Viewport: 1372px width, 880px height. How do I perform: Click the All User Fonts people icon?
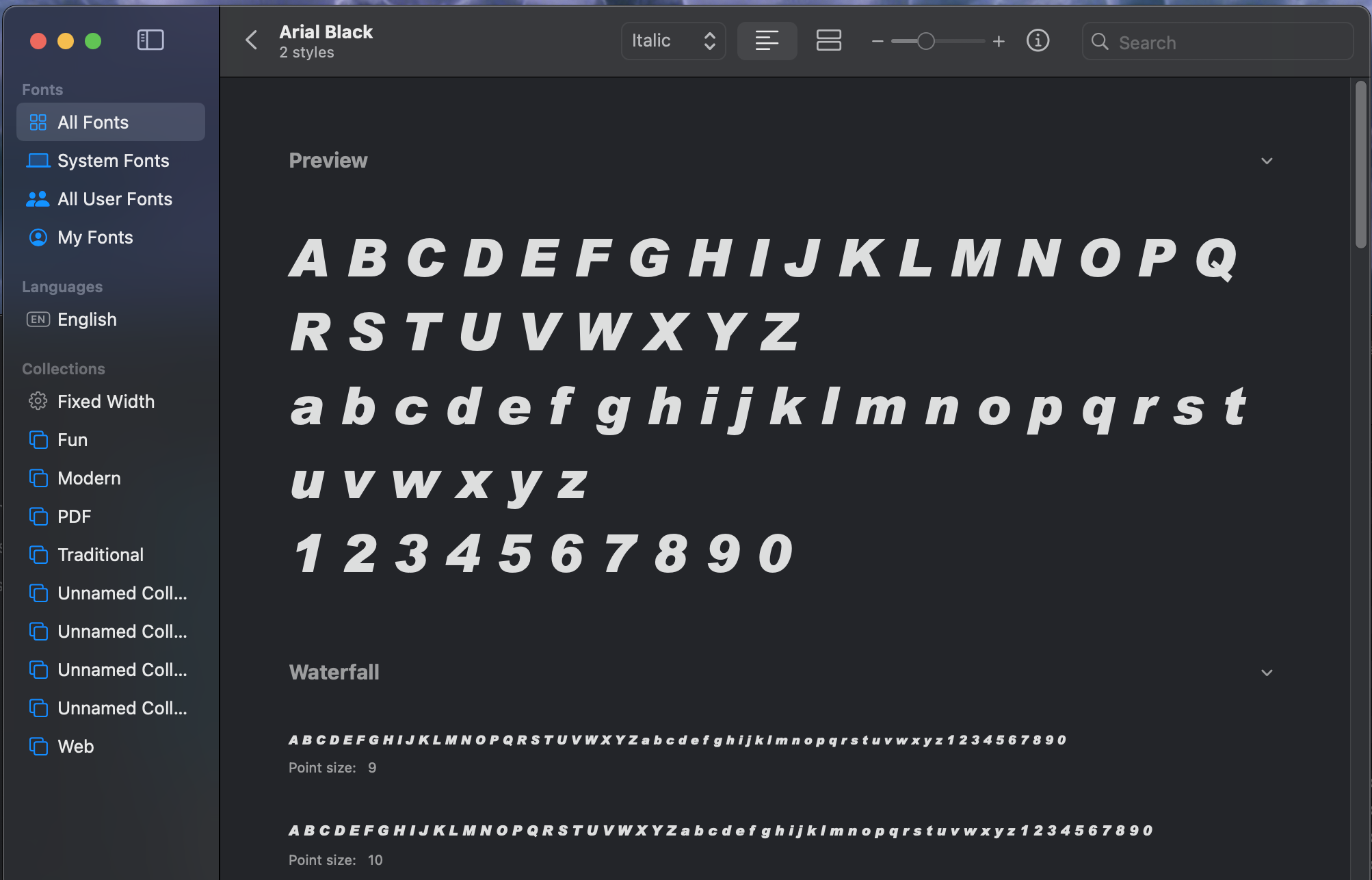(38, 198)
